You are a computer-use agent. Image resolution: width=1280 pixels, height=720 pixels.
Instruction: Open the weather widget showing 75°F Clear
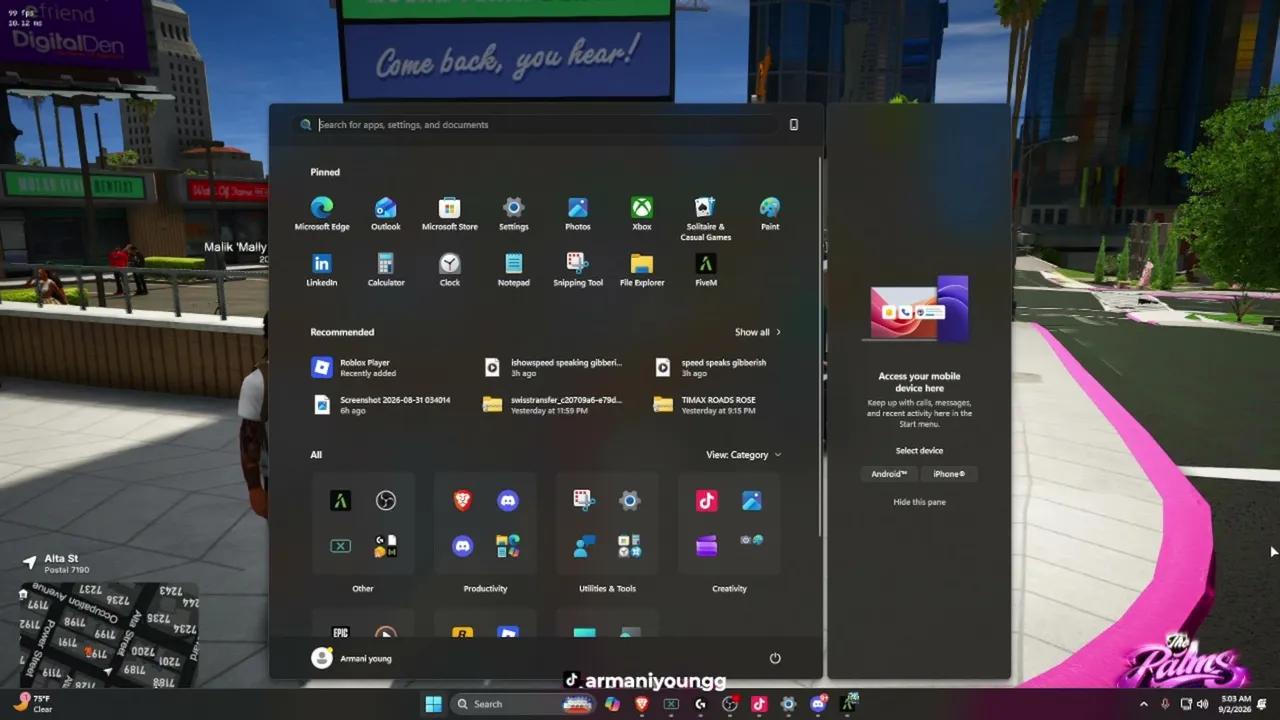point(33,704)
